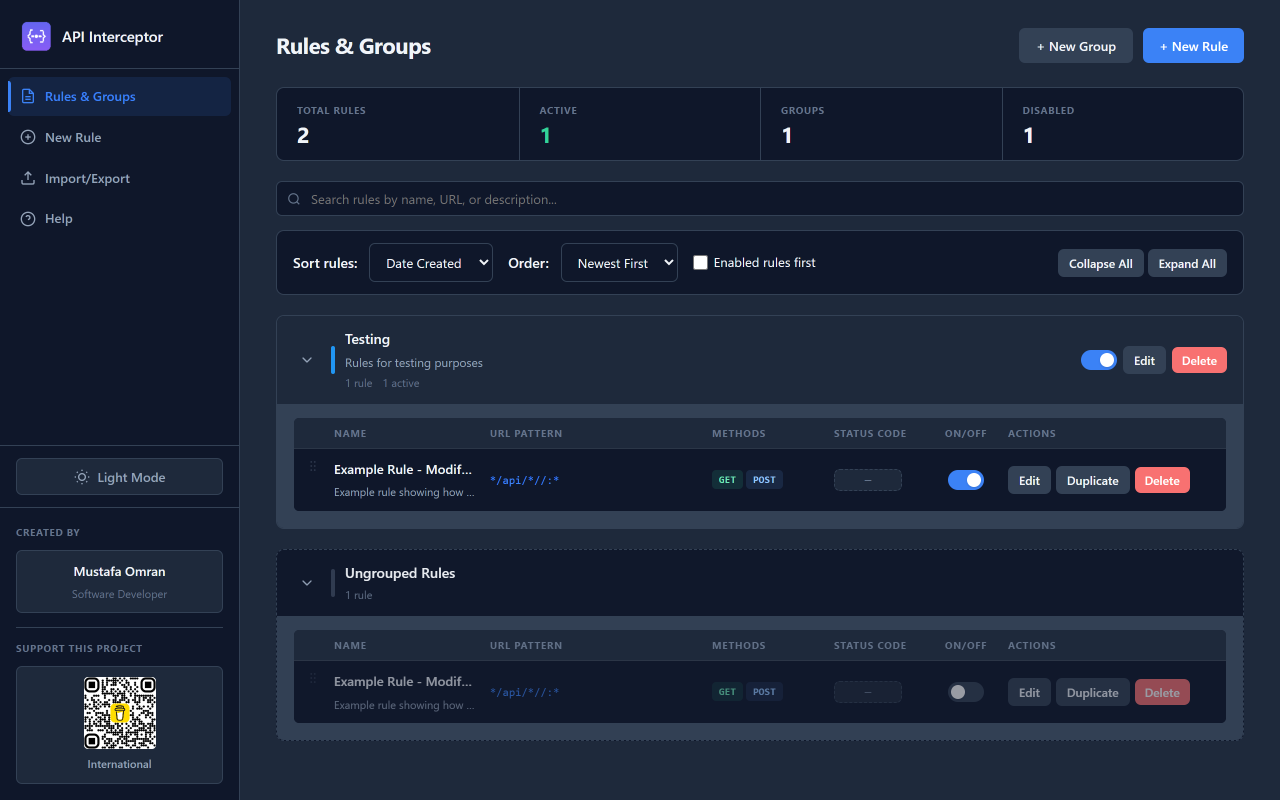Click the Rules & Groups document icon
This screenshot has height=800, width=1280.
(x=28, y=96)
